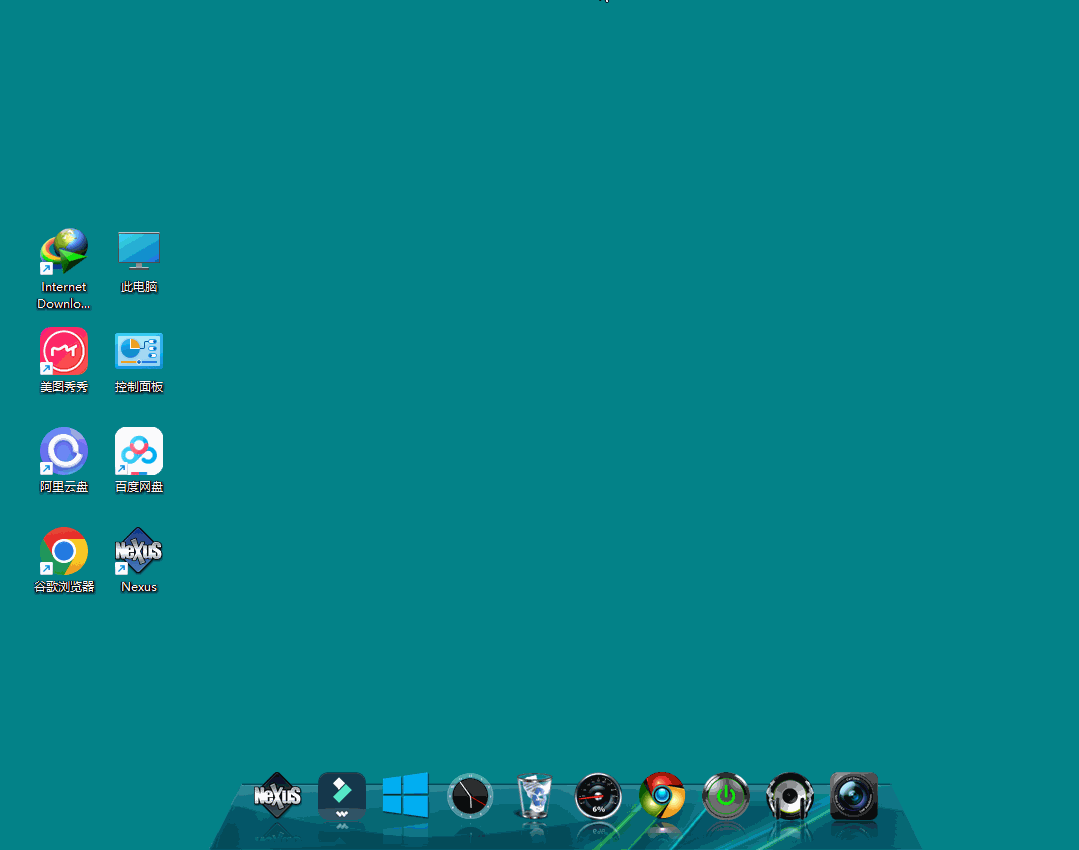Image resolution: width=1079 pixels, height=850 pixels.
Task: Launch Wondershare Filmora from the dock
Action: tap(342, 796)
